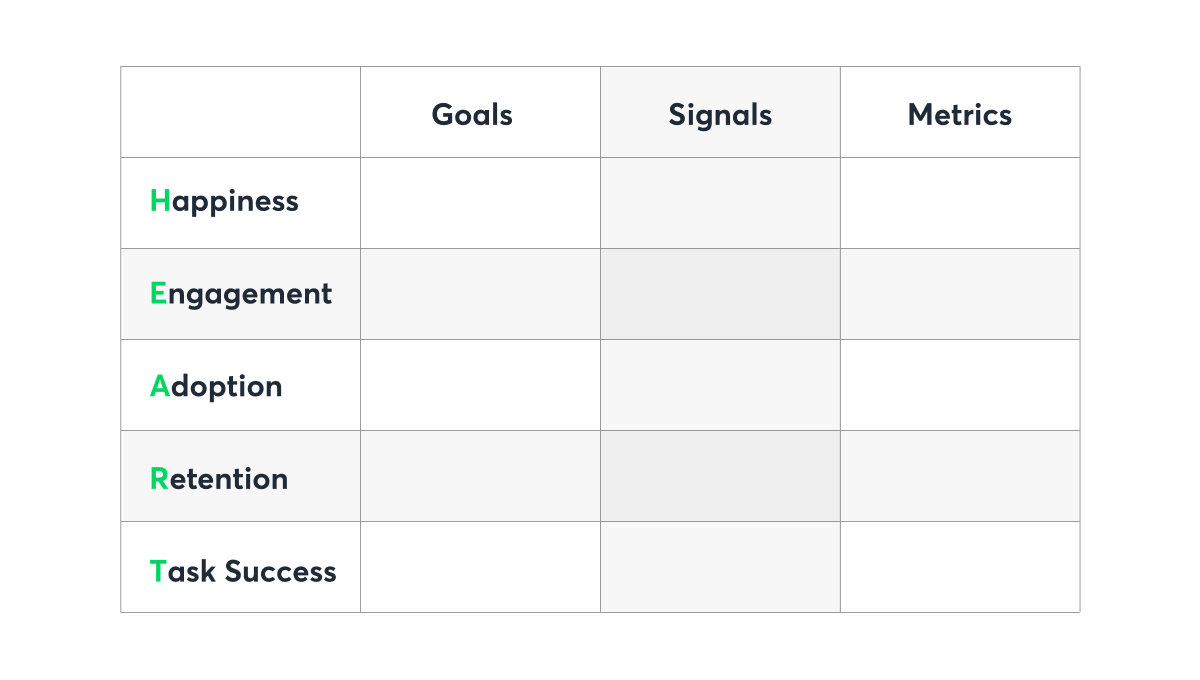Screen dimensions: 1200x680
Task: Click the Task Success Metrics cell
Action: pyautogui.click(x=960, y=567)
